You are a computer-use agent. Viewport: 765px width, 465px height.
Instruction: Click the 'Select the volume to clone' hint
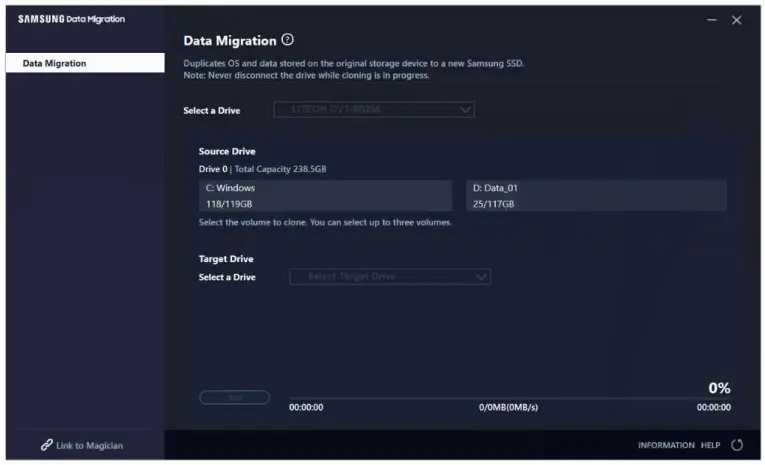(x=325, y=222)
